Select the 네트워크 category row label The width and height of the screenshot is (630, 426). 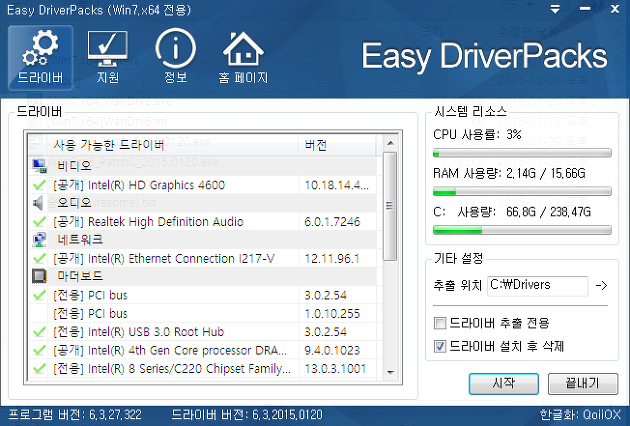pos(80,240)
